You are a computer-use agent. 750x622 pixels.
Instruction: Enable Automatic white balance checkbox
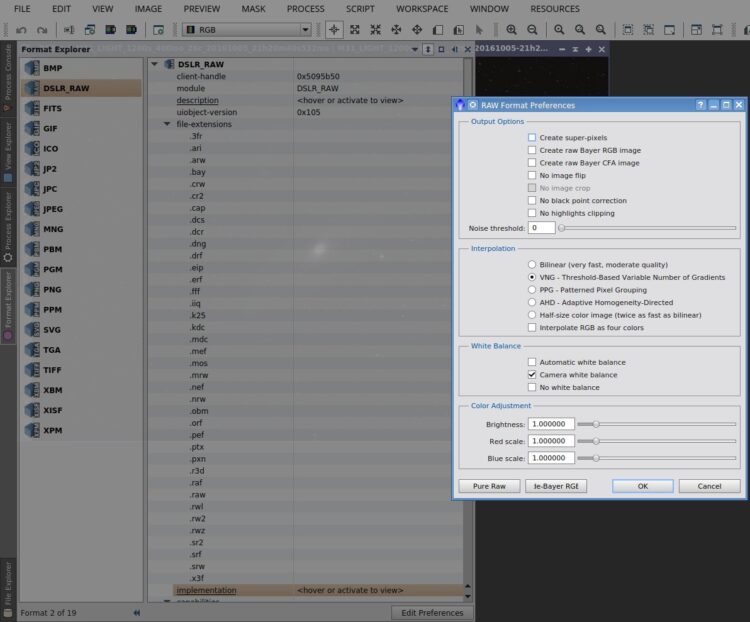[532, 362]
